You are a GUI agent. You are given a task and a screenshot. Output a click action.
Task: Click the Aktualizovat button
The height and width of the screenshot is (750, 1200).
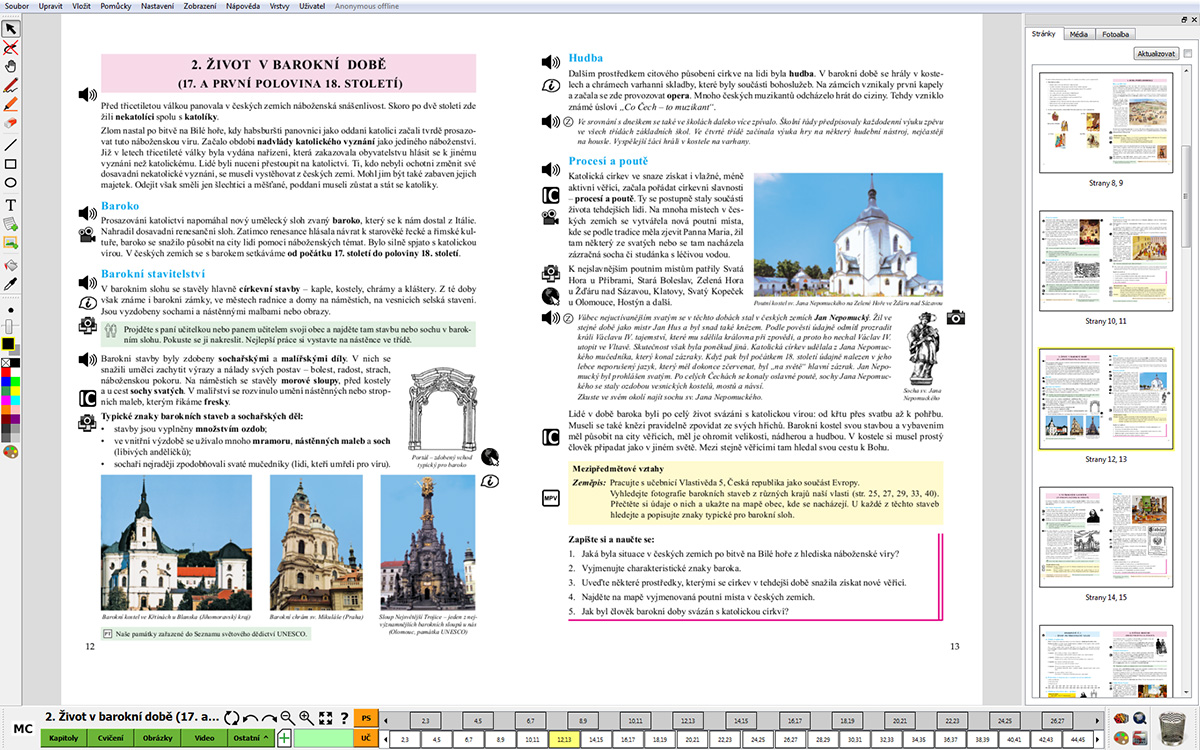tap(1156, 53)
